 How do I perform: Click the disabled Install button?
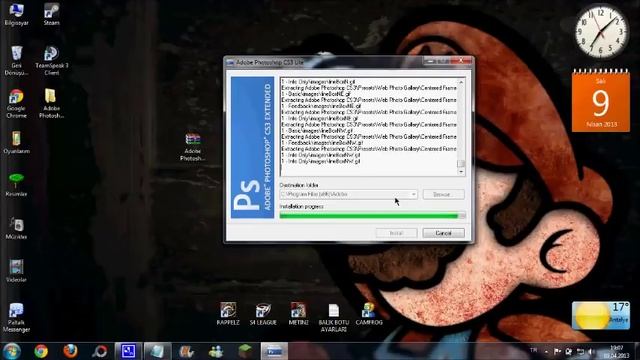(x=396, y=233)
